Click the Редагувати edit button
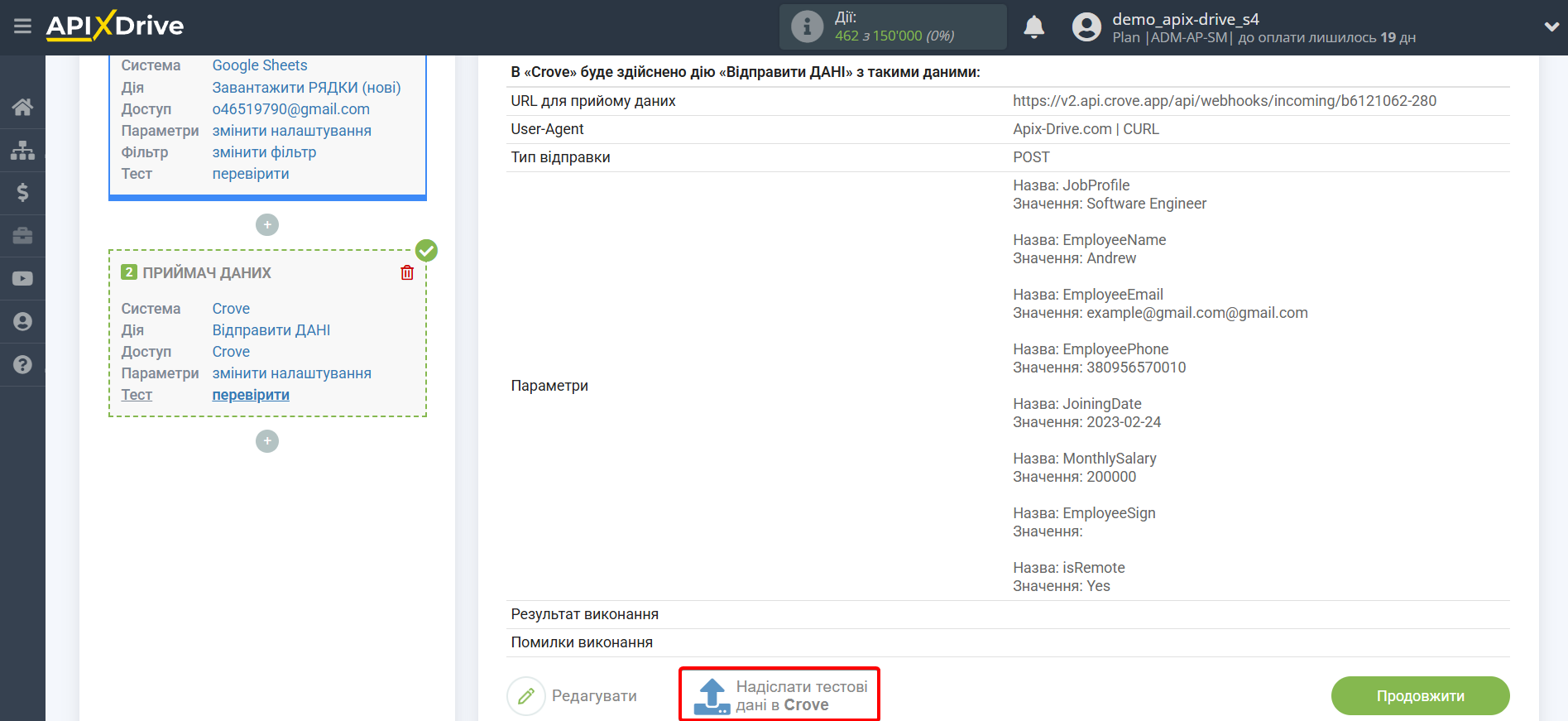 click(x=573, y=696)
